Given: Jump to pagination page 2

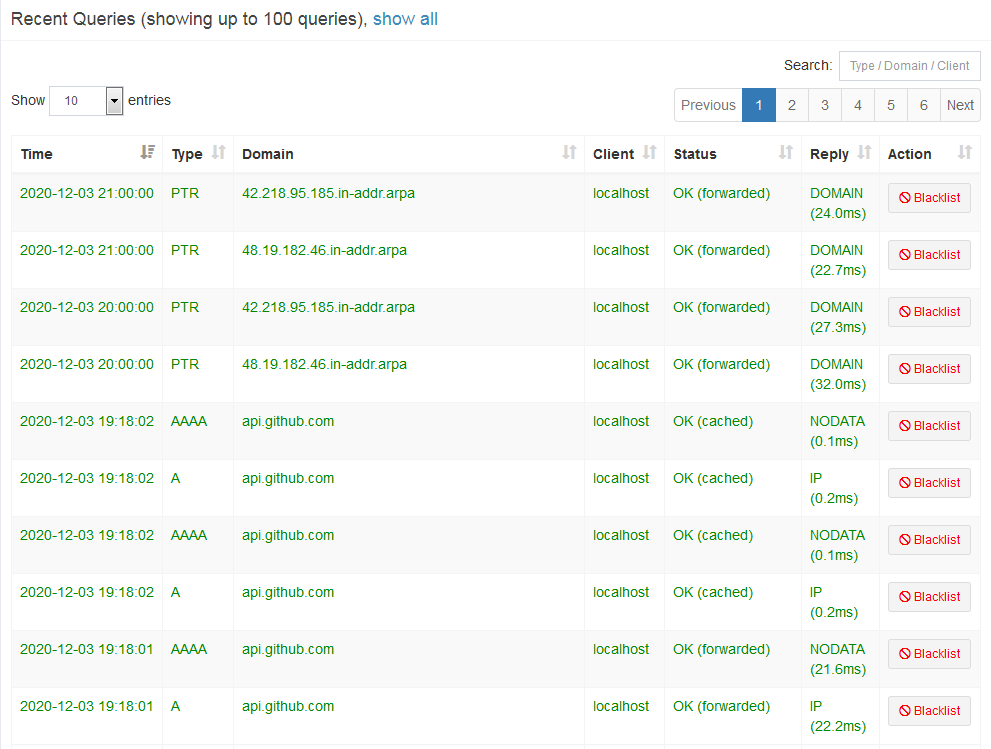Looking at the screenshot, I should (791, 105).
